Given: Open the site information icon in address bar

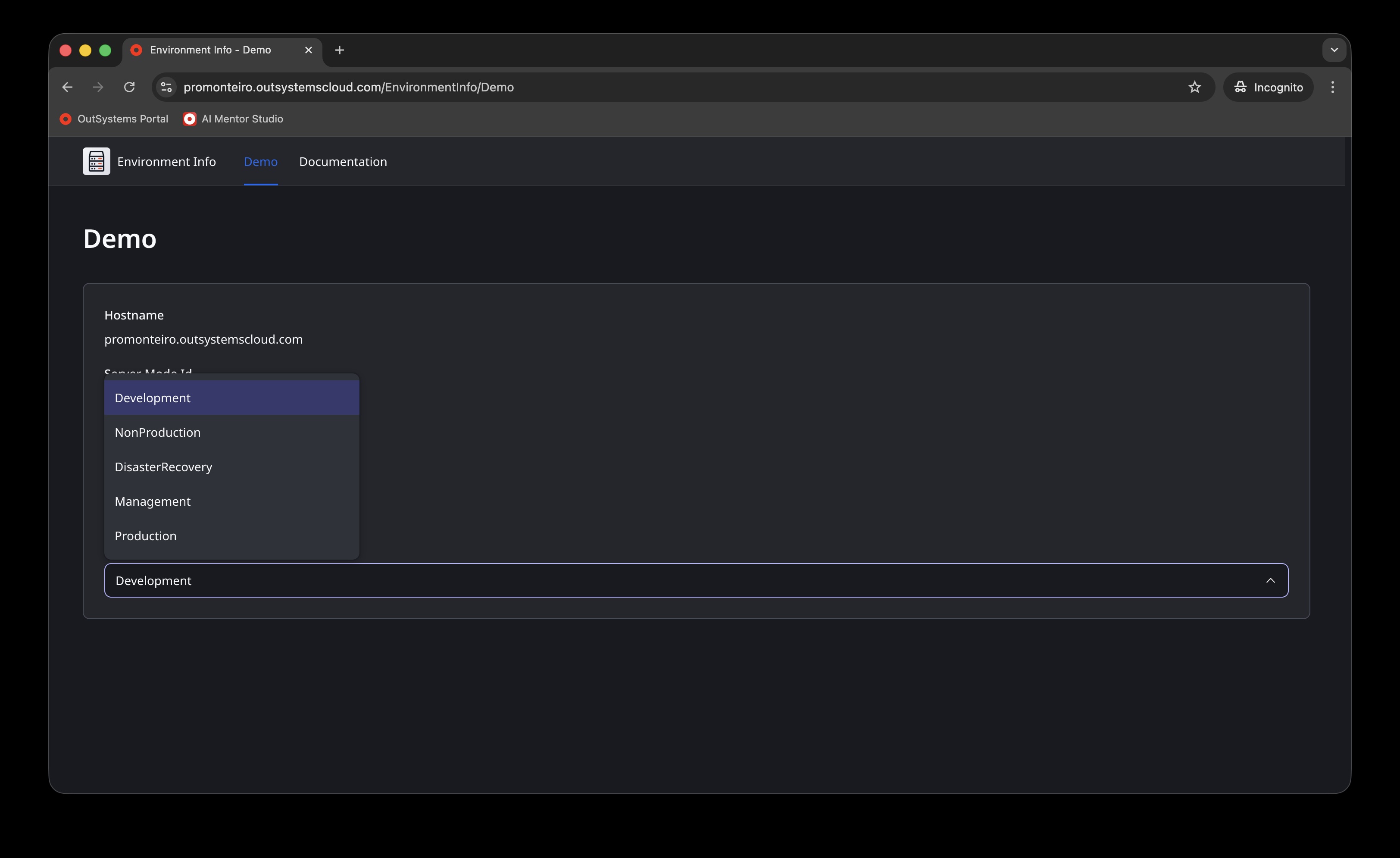Looking at the screenshot, I should (x=166, y=87).
